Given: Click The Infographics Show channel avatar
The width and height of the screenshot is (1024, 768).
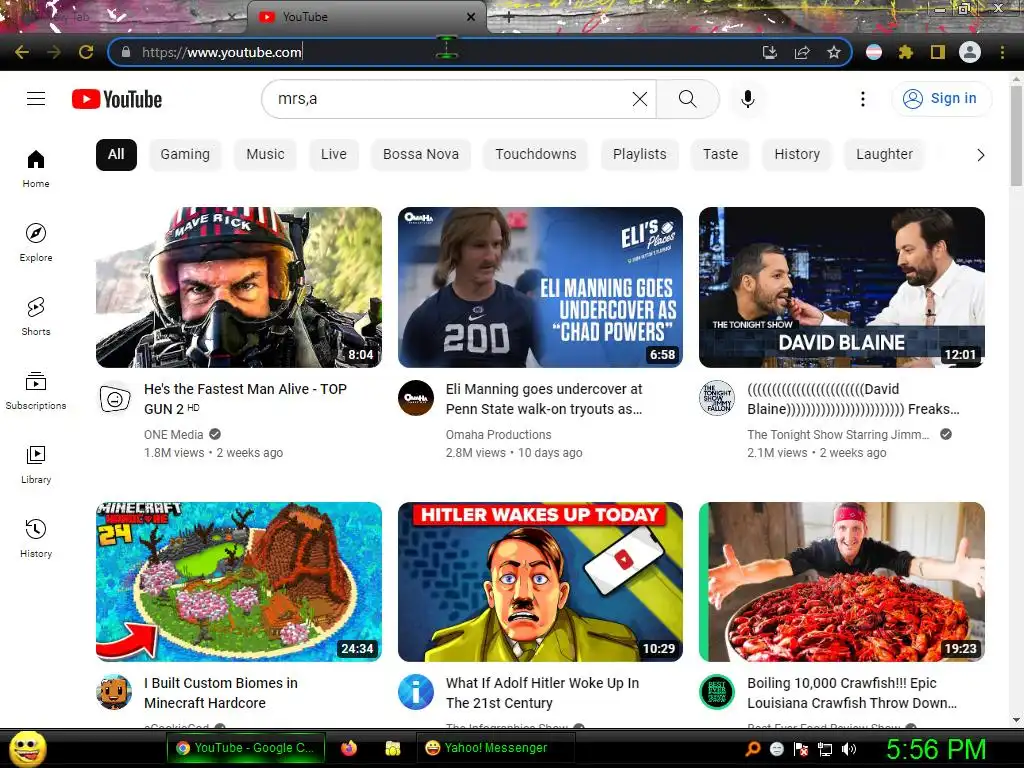Looking at the screenshot, I should pos(416,692).
